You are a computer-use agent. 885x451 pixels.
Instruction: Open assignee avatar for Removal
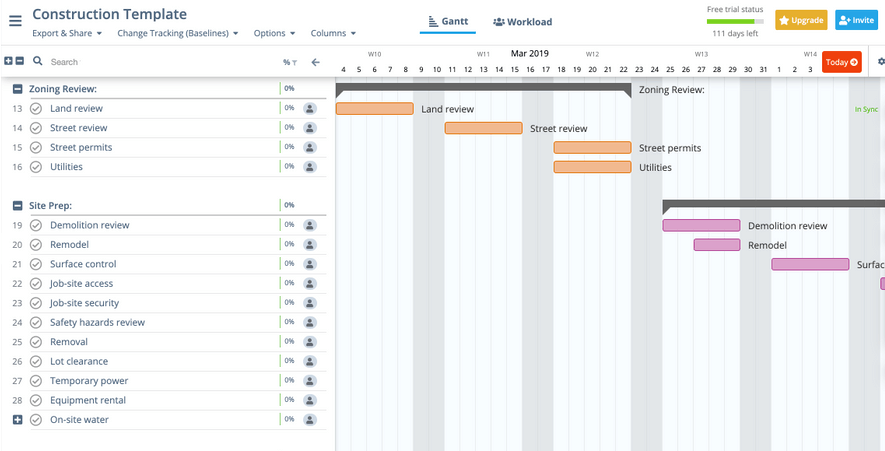tap(309, 342)
